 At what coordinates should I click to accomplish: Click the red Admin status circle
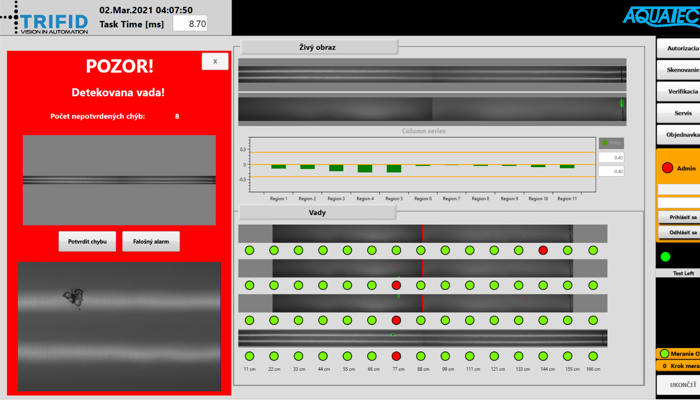[x=667, y=168]
